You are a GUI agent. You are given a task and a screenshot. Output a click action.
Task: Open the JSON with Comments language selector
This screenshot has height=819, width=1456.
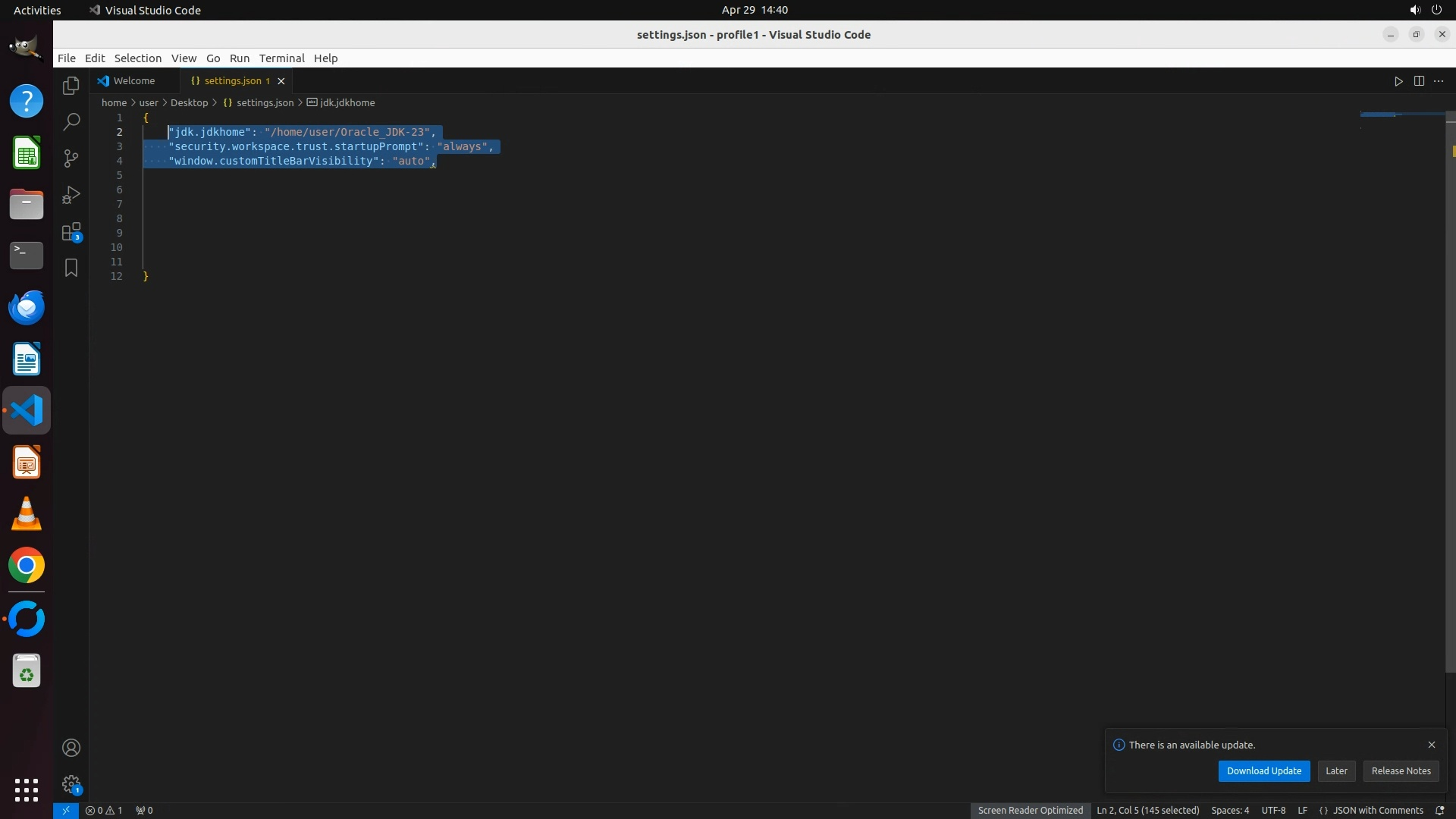(x=1377, y=810)
